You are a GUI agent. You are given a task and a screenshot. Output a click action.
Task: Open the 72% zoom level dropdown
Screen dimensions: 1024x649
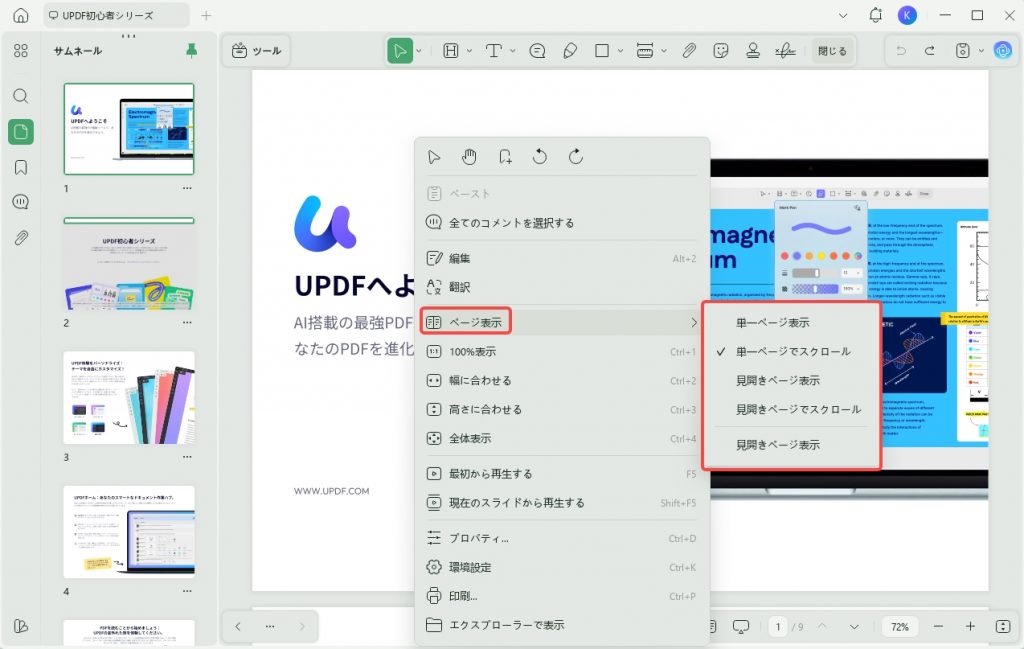click(x=899, y=627)
